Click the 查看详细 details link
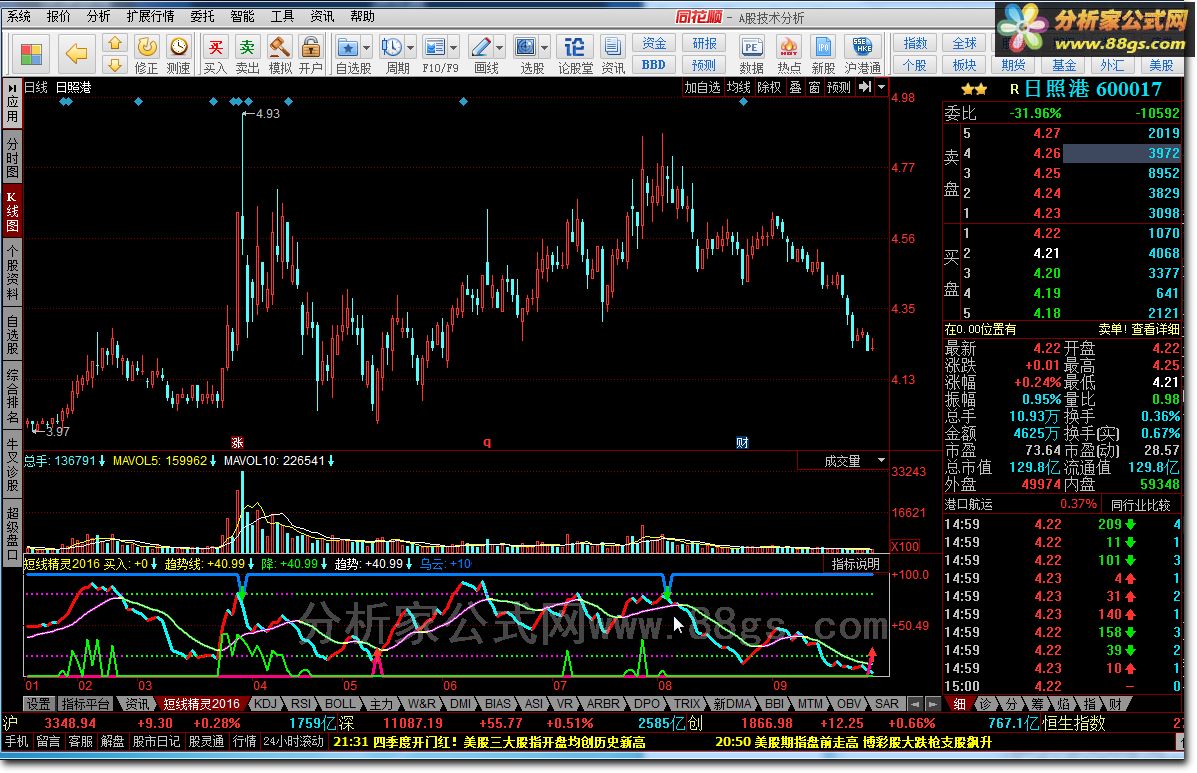The height and width of the screenshot is (773, 1197). click(1155, 329)
